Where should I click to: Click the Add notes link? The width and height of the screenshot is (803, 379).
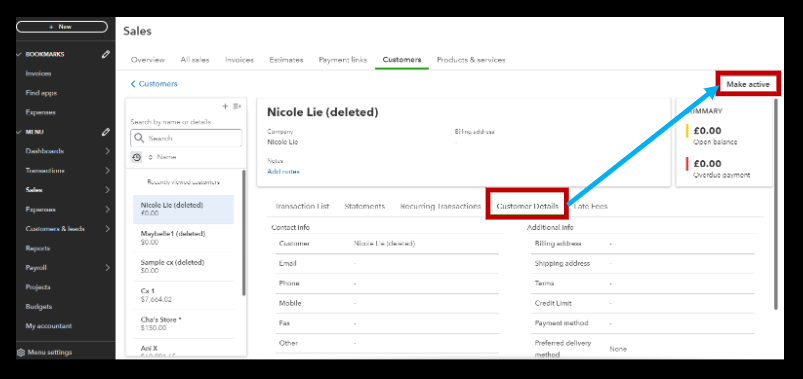[x=283, y=172]
